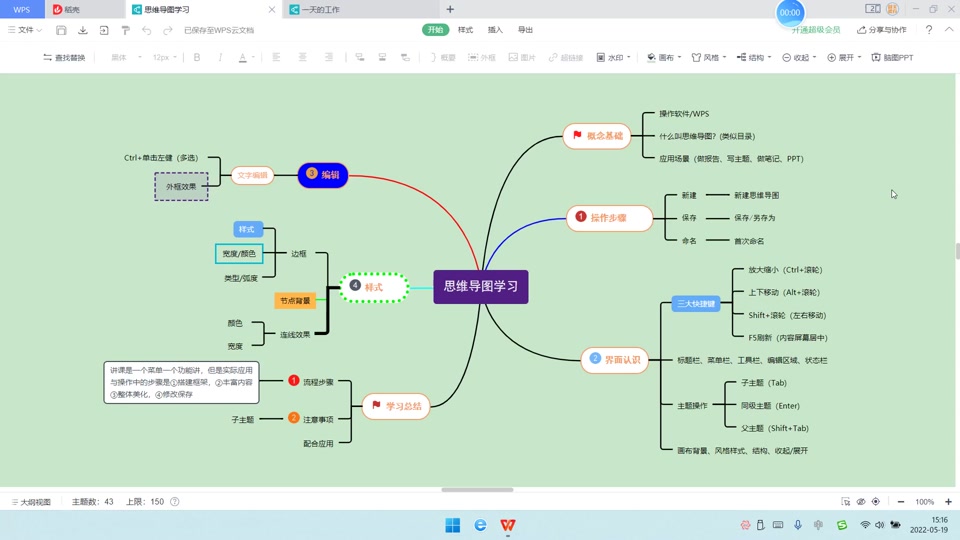
Task: Switch to the 插入 ribbon tab
Action: 495,29
